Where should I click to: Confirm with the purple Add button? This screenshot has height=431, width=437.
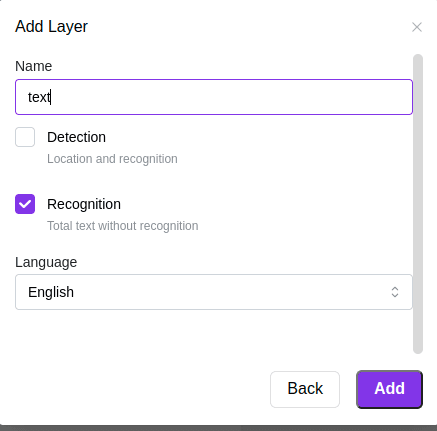[389, 389]
